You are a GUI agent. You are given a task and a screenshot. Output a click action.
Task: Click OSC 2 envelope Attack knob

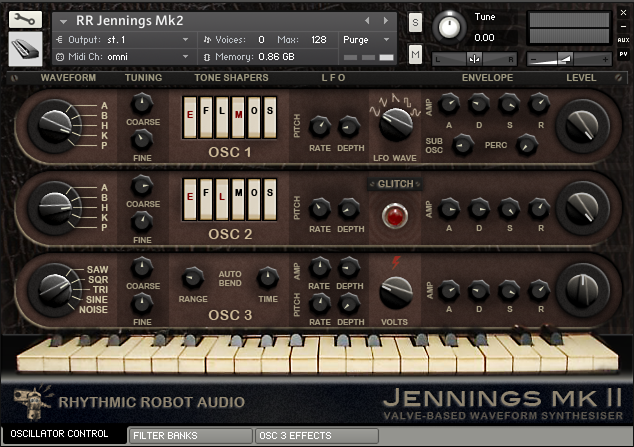[449, 209]
